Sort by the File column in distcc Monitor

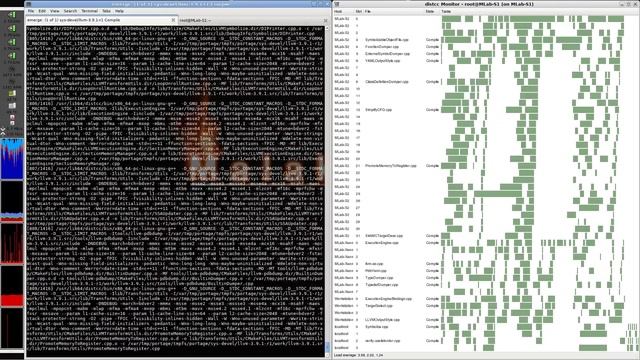pyautogui.click(x=394, y=11)
